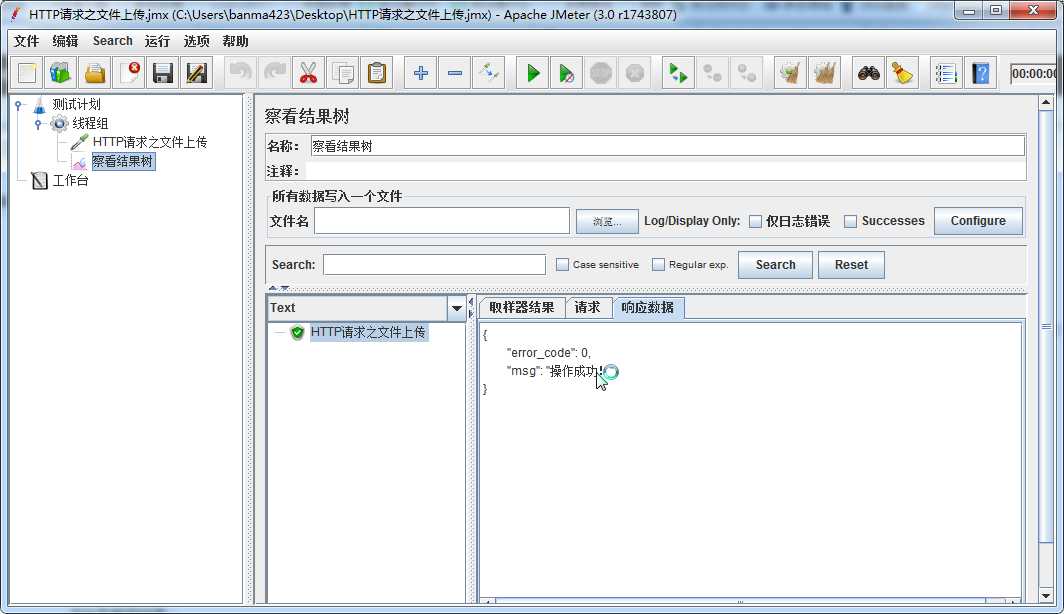Open Help question mark icon
1064x614 pixels.
click(981, 73)
